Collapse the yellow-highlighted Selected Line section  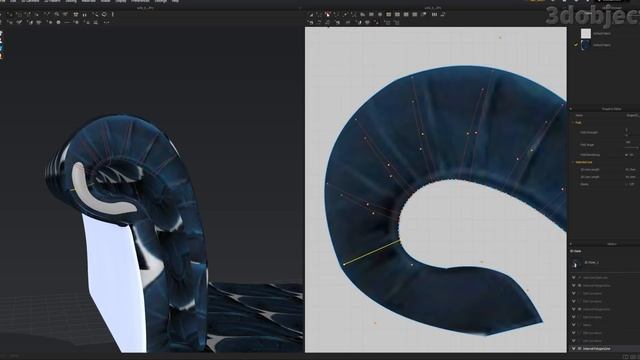pos(573,162)
